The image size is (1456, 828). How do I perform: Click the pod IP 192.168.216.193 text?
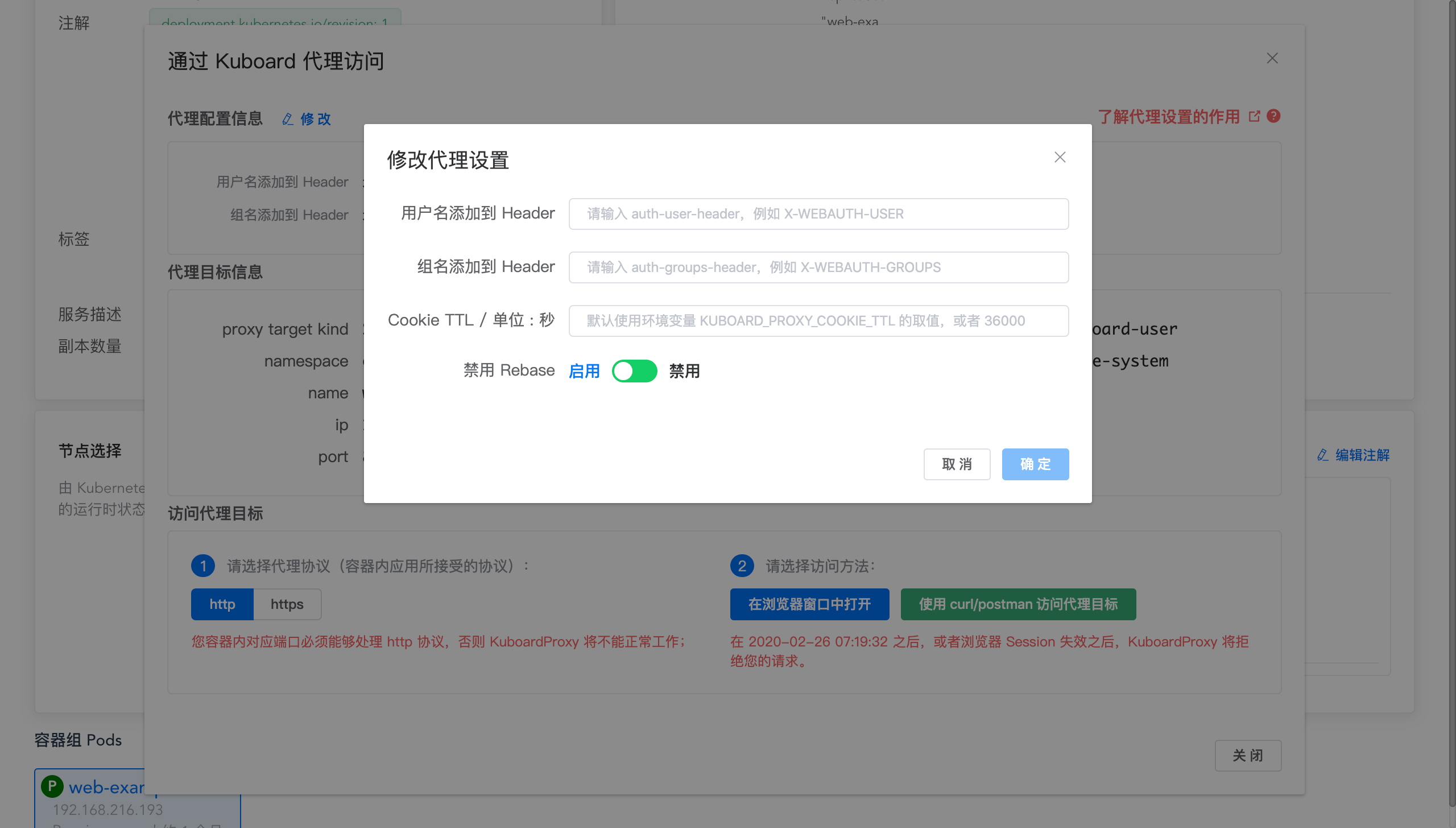[107, 809]
